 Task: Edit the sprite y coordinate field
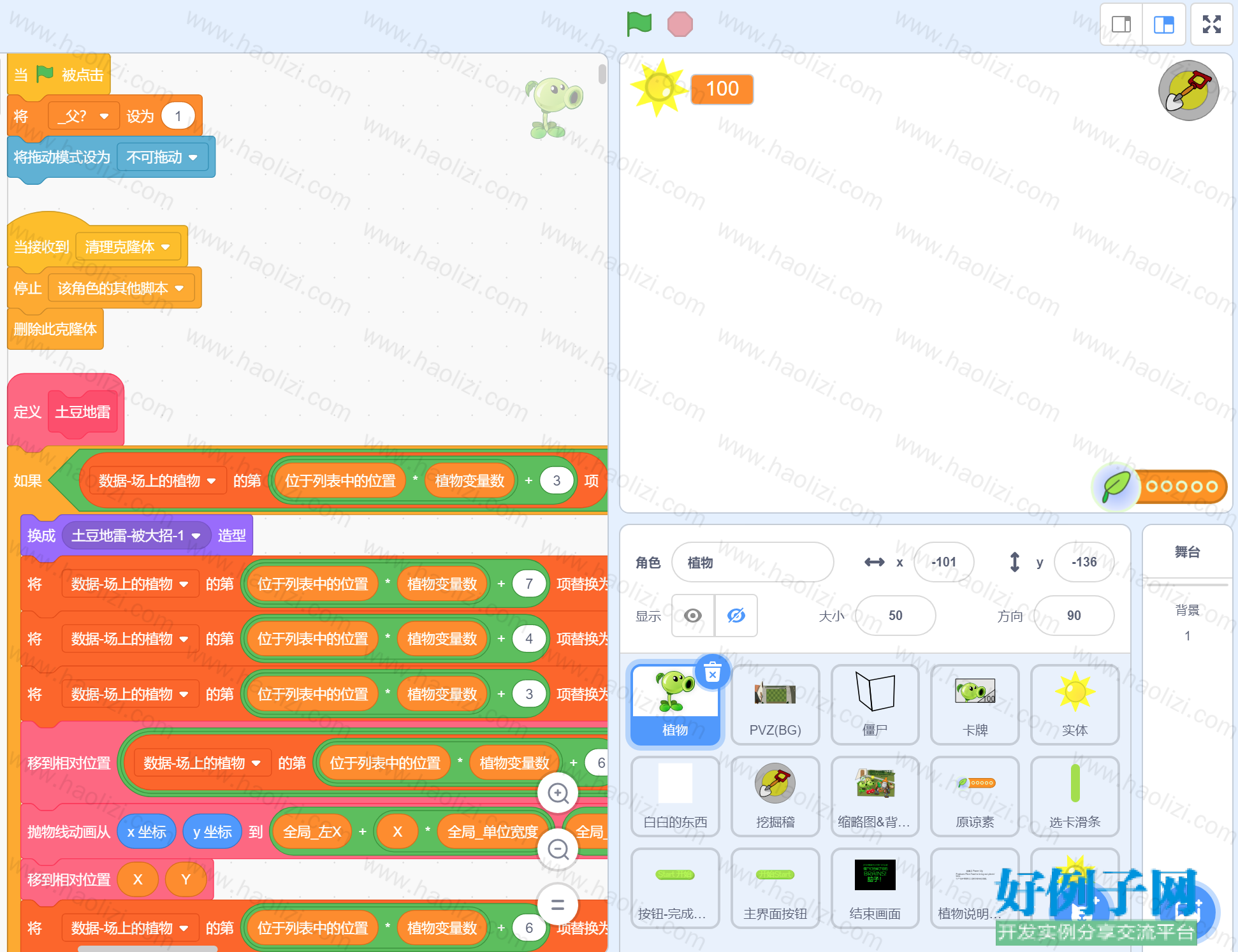(x=1084, y=562)
